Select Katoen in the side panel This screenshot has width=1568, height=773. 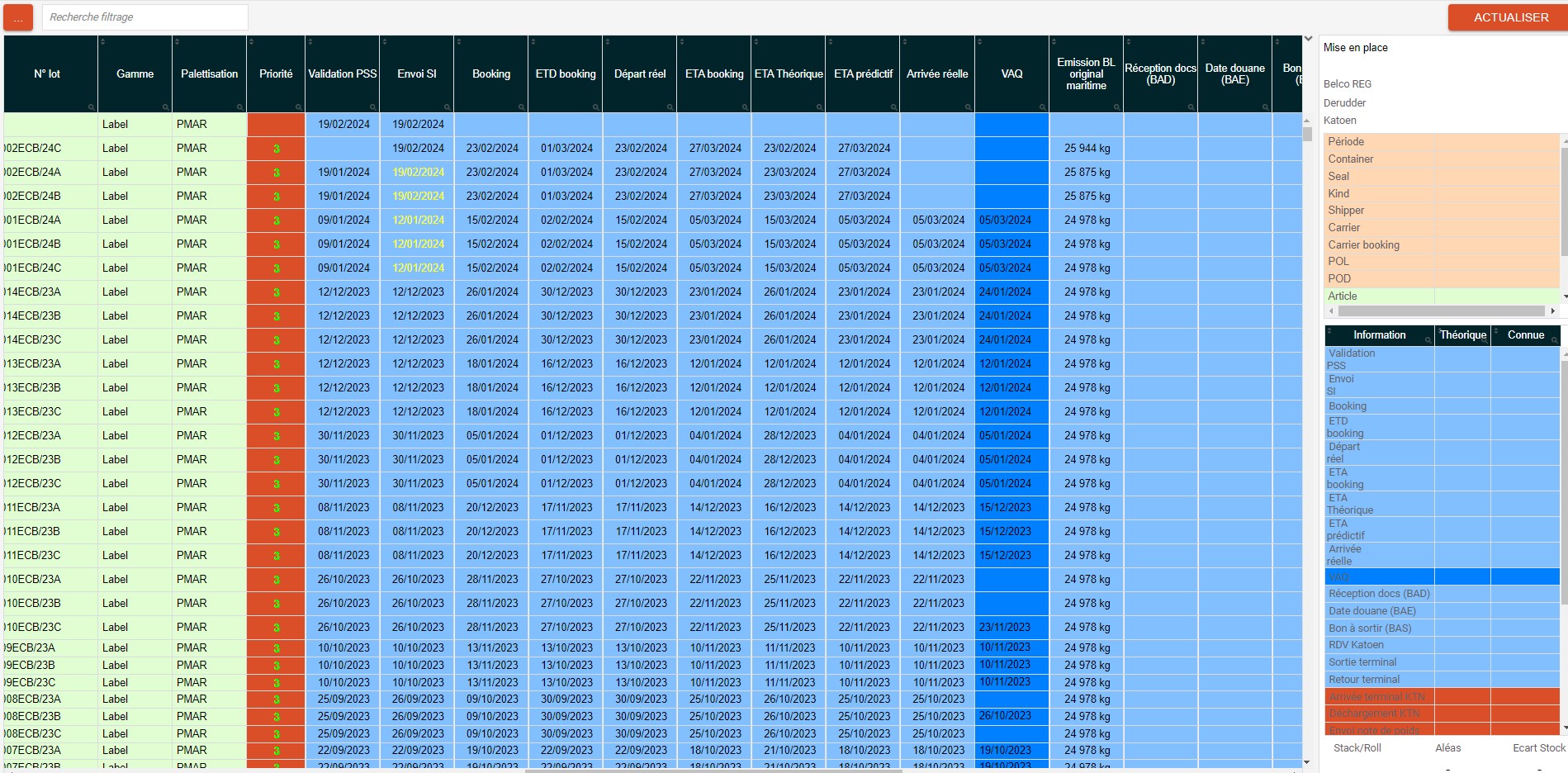(x=1339, y=121)
